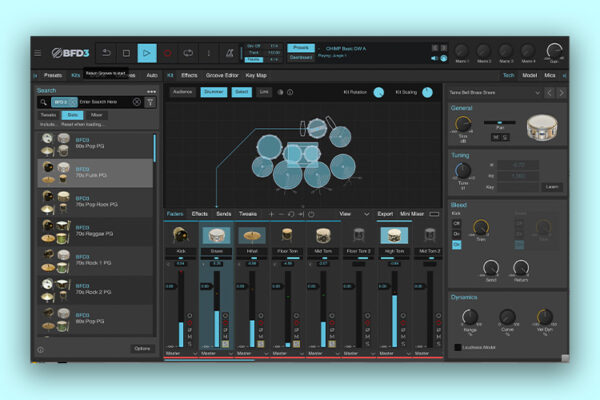Open the Snare channel Master output dropdown
This screenshot has width=600, height=400.
click(x=217, y=353)
